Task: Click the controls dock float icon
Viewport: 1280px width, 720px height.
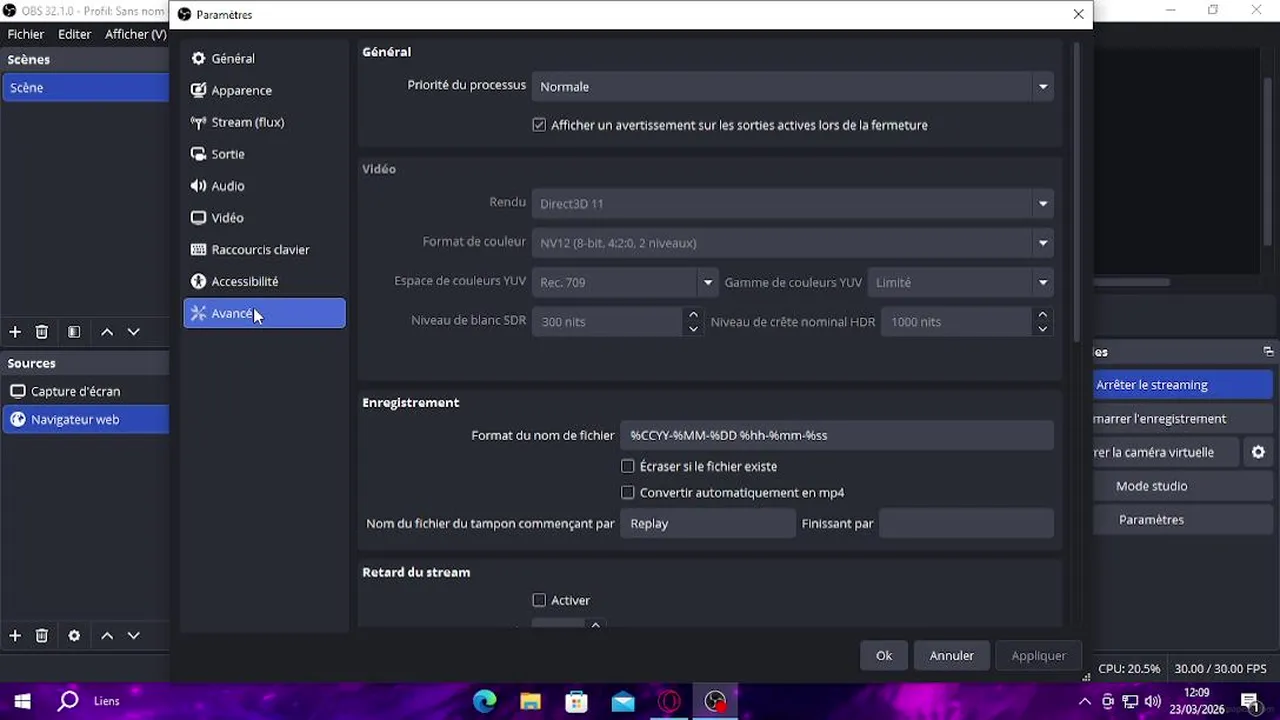Action: 1268,352
